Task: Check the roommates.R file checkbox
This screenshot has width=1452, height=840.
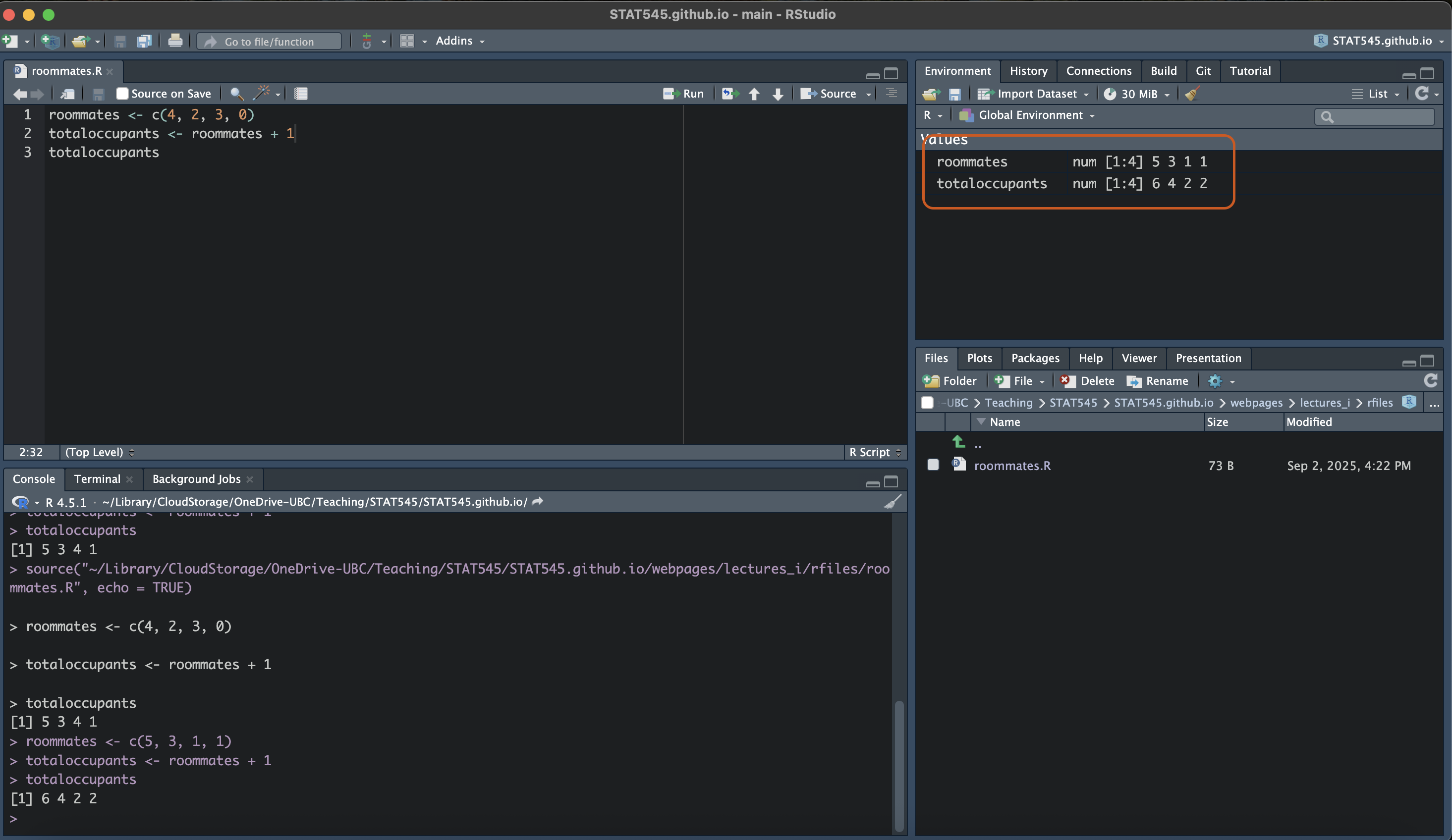Action: point(933,465)
